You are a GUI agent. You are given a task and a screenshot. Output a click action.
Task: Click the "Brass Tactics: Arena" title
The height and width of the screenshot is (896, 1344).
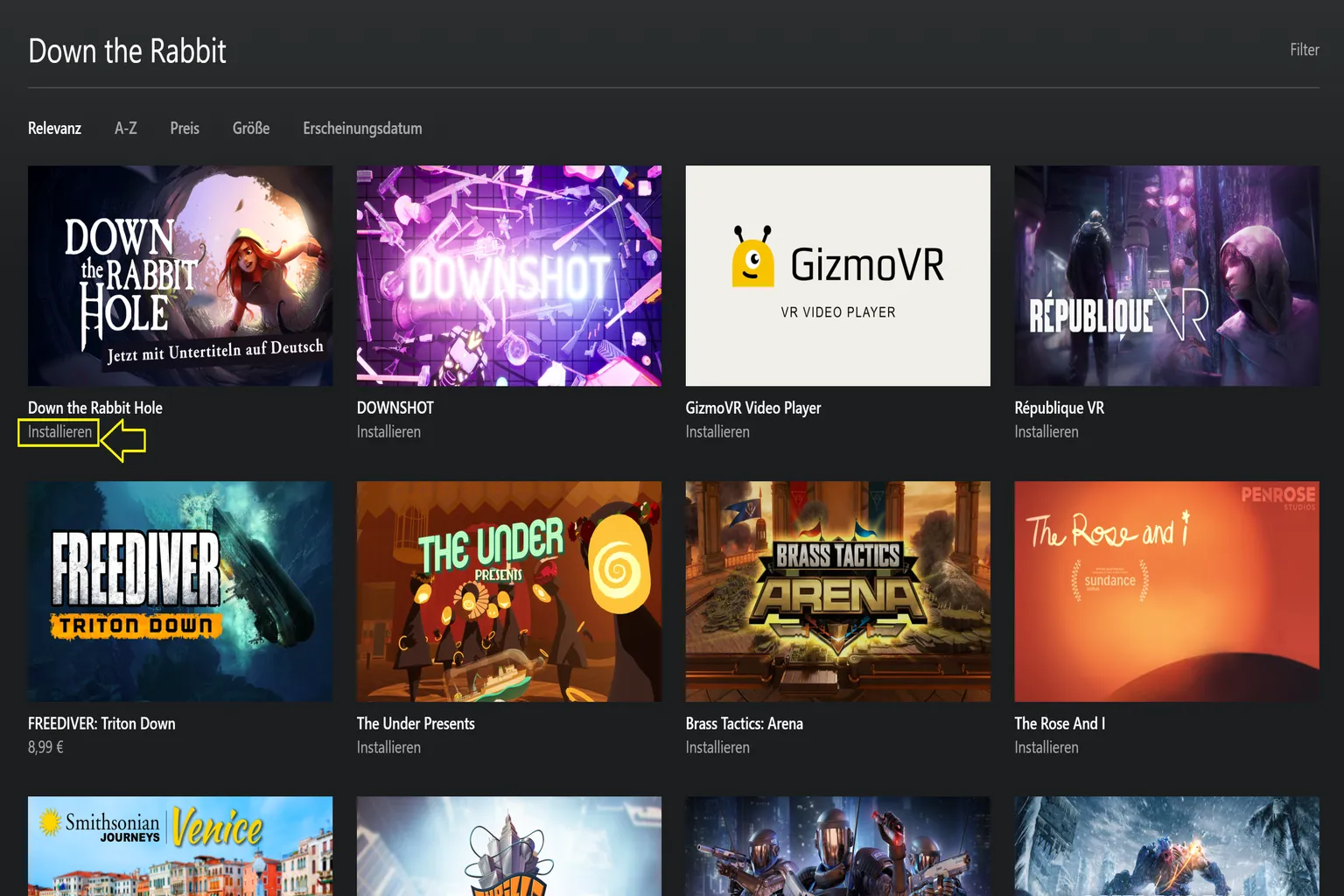tap(745, 724)
